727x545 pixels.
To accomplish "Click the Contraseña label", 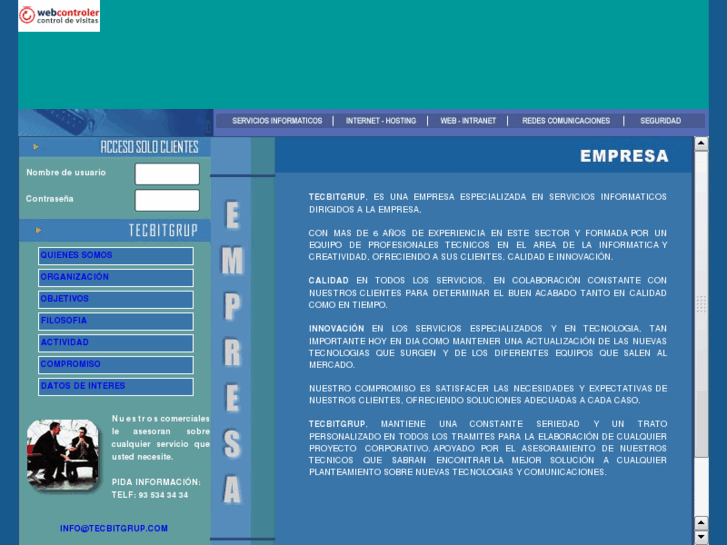I will point(50,199).
